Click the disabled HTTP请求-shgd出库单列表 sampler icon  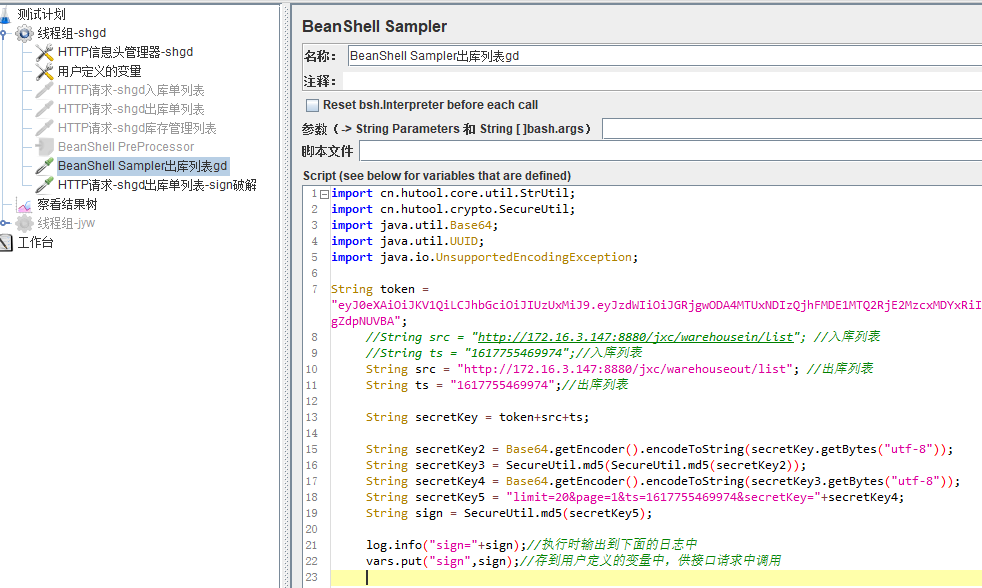pyautogui.click(x=44, y=109)
